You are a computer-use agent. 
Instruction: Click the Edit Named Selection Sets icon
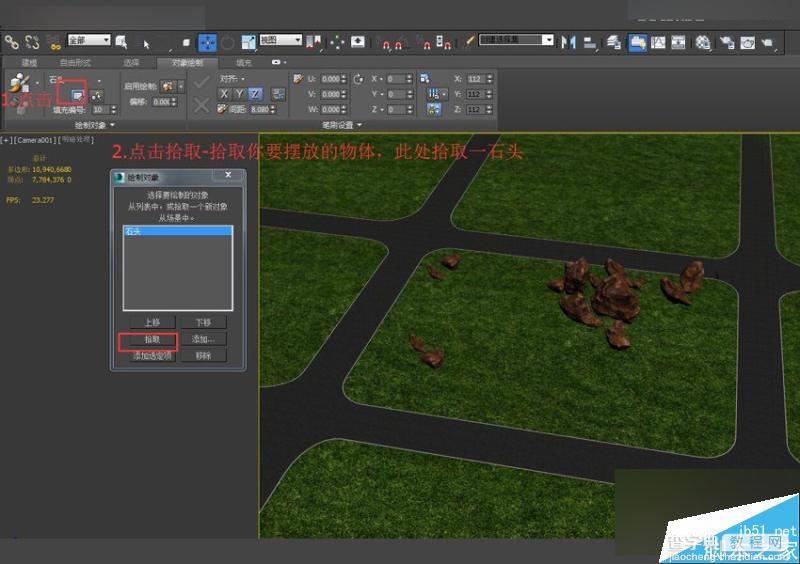[469, 40]
